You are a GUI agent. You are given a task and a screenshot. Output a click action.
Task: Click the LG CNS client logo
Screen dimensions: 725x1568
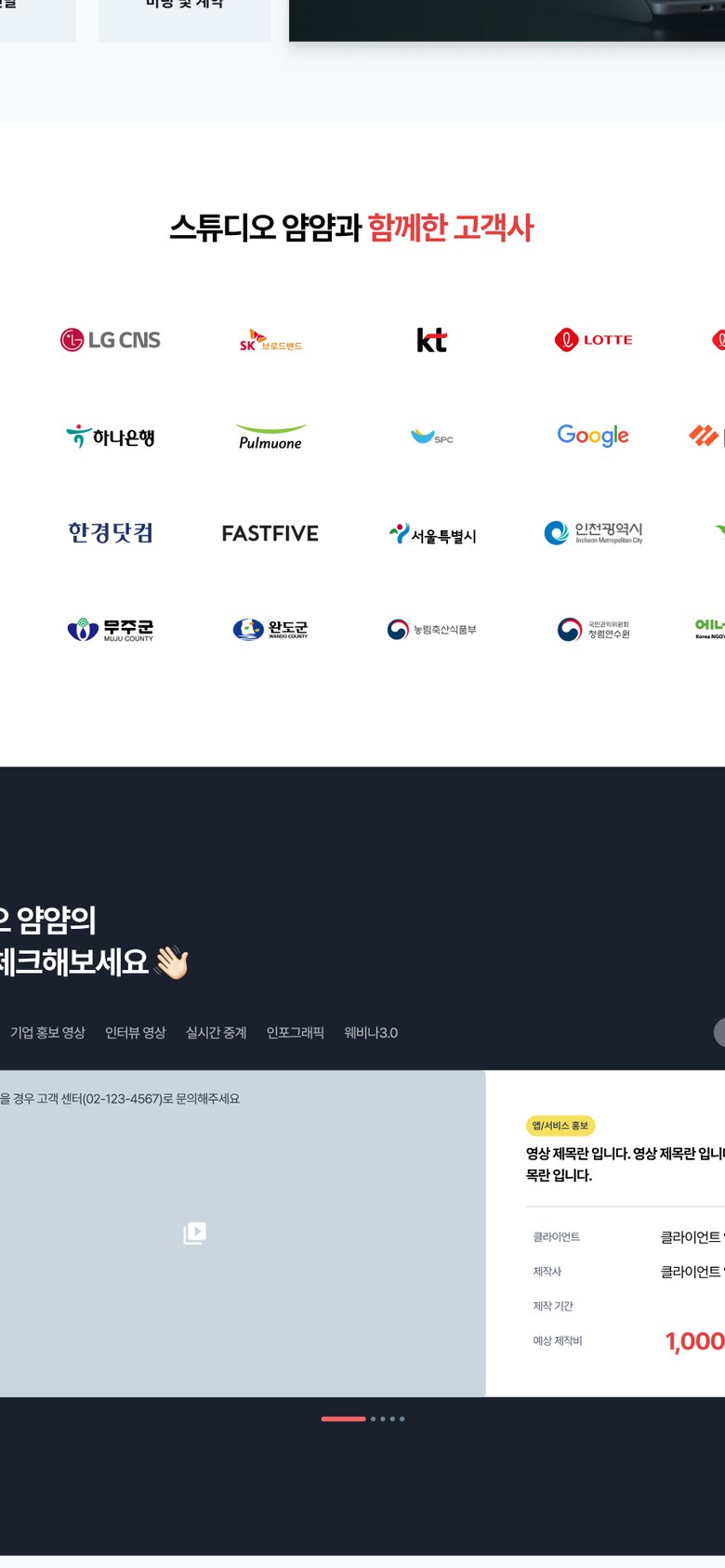[x=111, y=340]
